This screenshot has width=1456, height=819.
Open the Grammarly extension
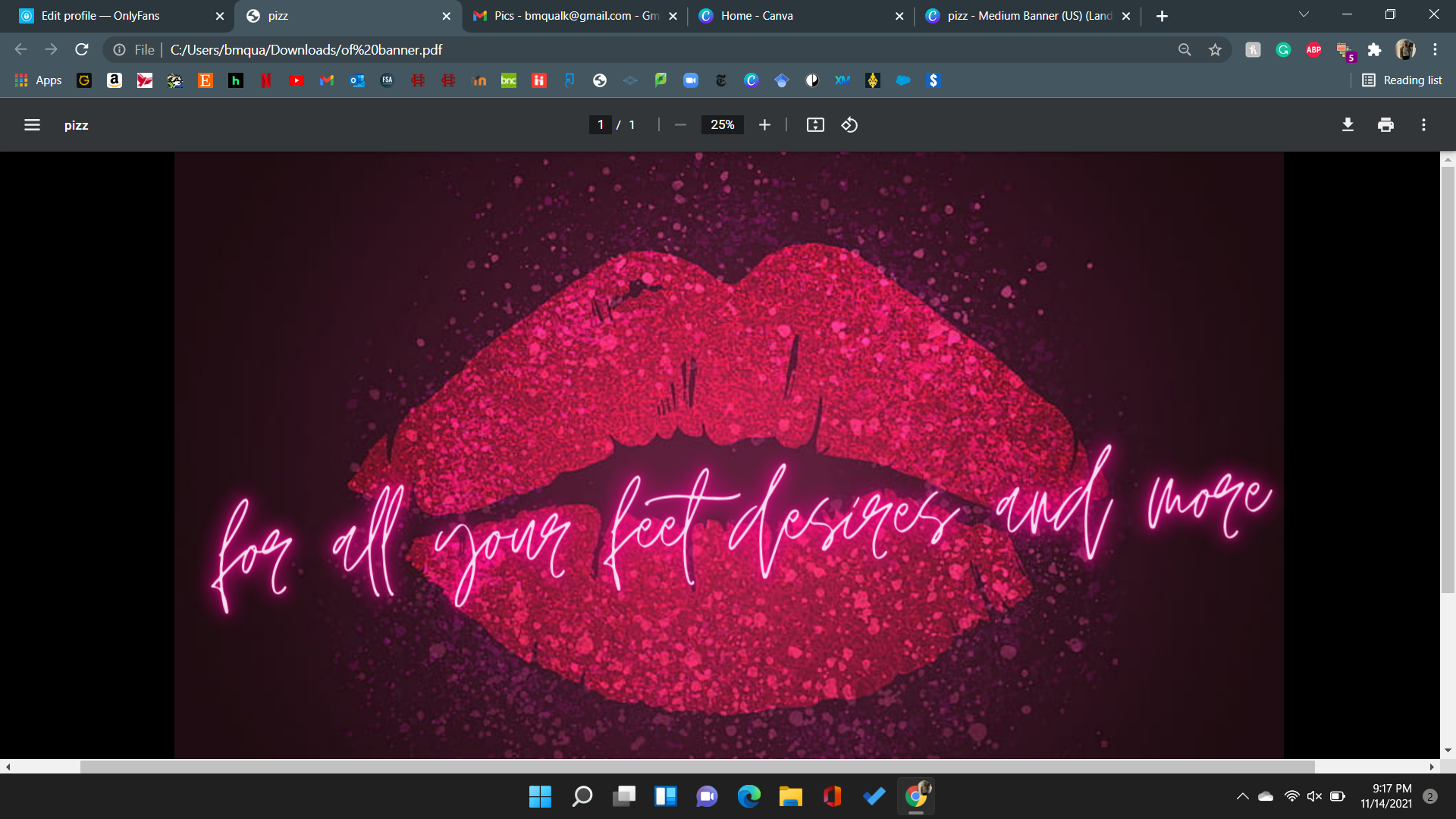click(x=1283, y=49)
